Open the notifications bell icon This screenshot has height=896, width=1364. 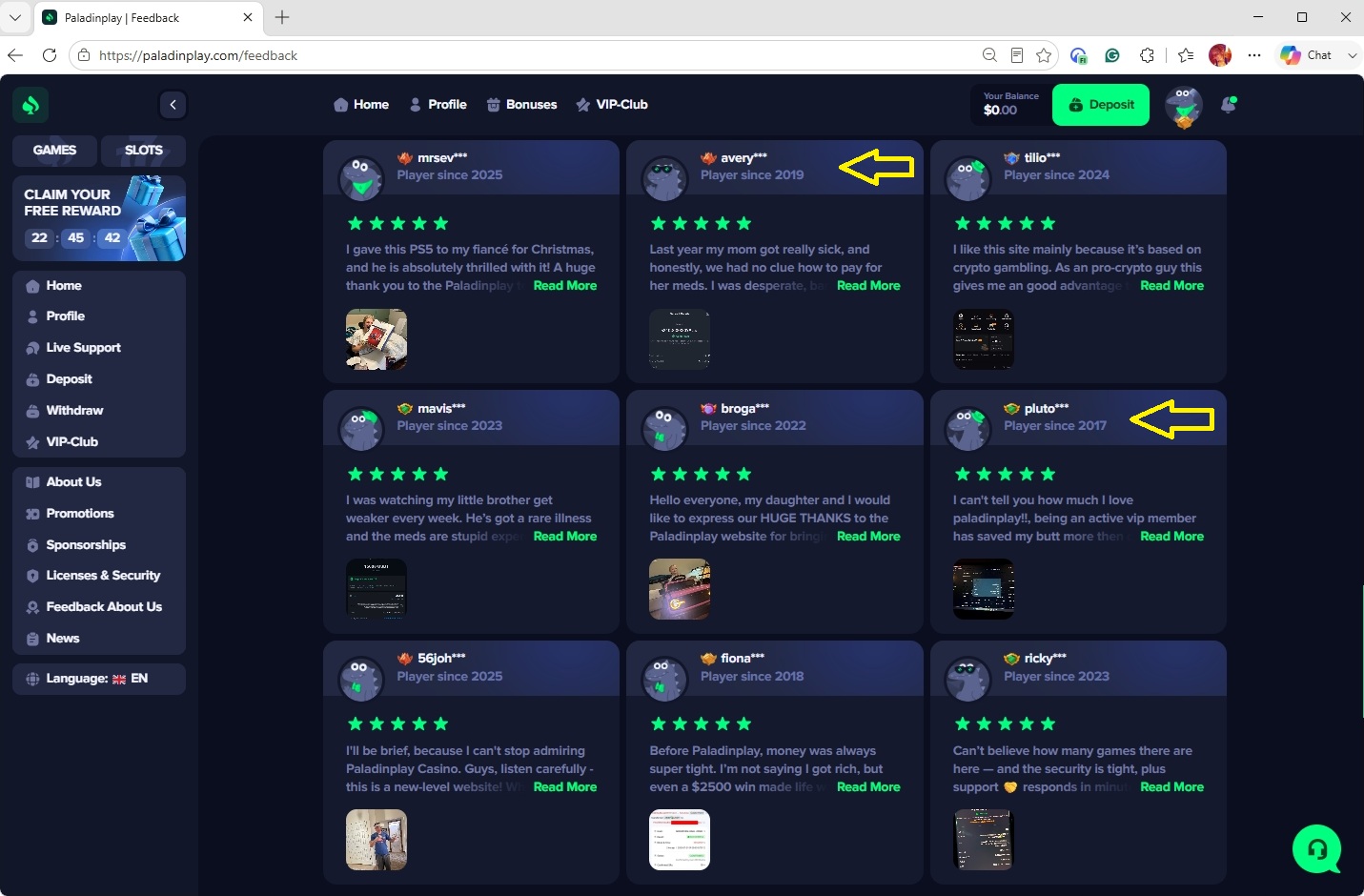click(x=1230, y=105)
